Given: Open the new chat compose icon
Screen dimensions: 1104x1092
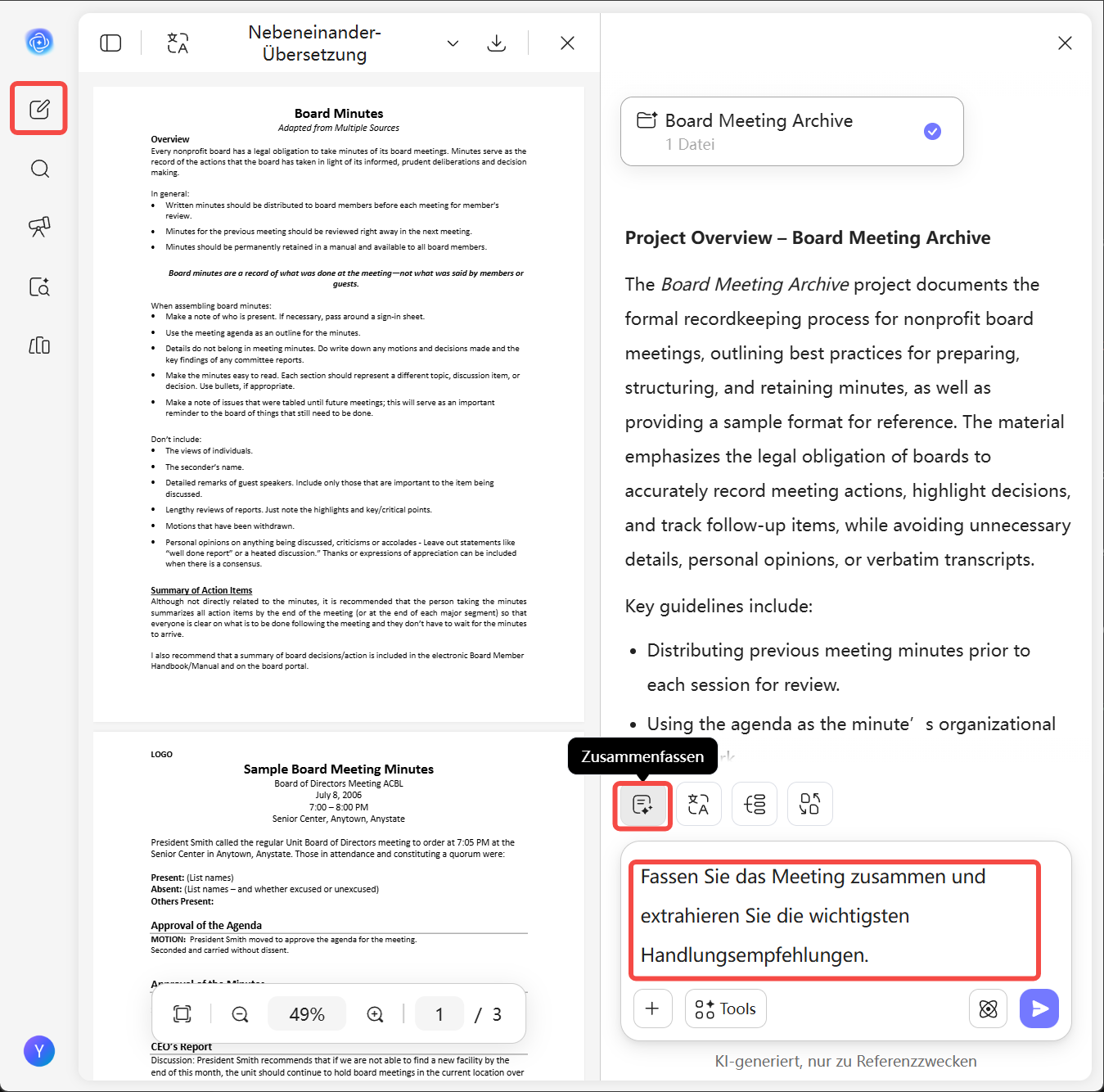Looking at the screenshot, I should coord(39,109).
